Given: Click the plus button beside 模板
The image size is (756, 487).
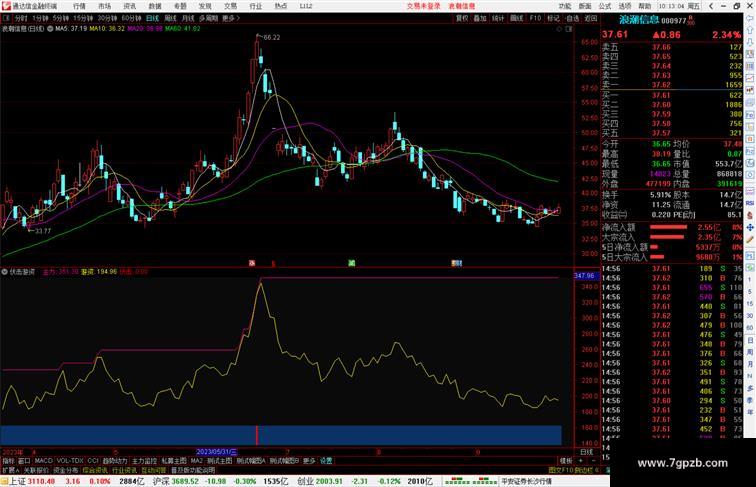Looking at the screenshot, I should pyautogui.click(x=580, y=461).
